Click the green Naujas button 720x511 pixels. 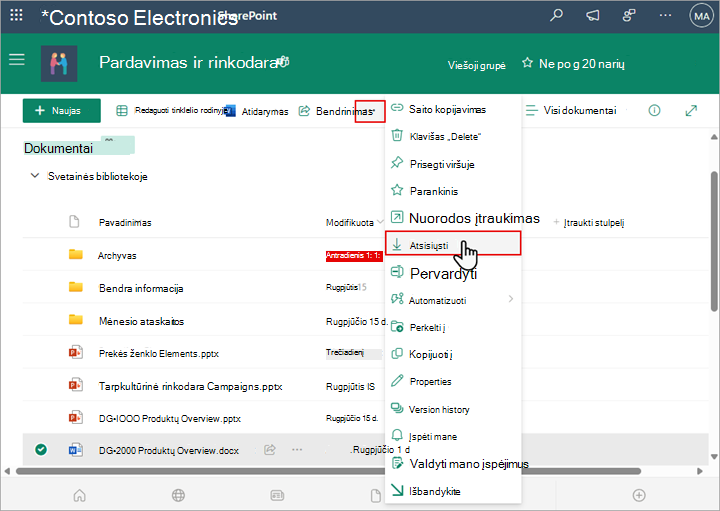pos(62,111)
